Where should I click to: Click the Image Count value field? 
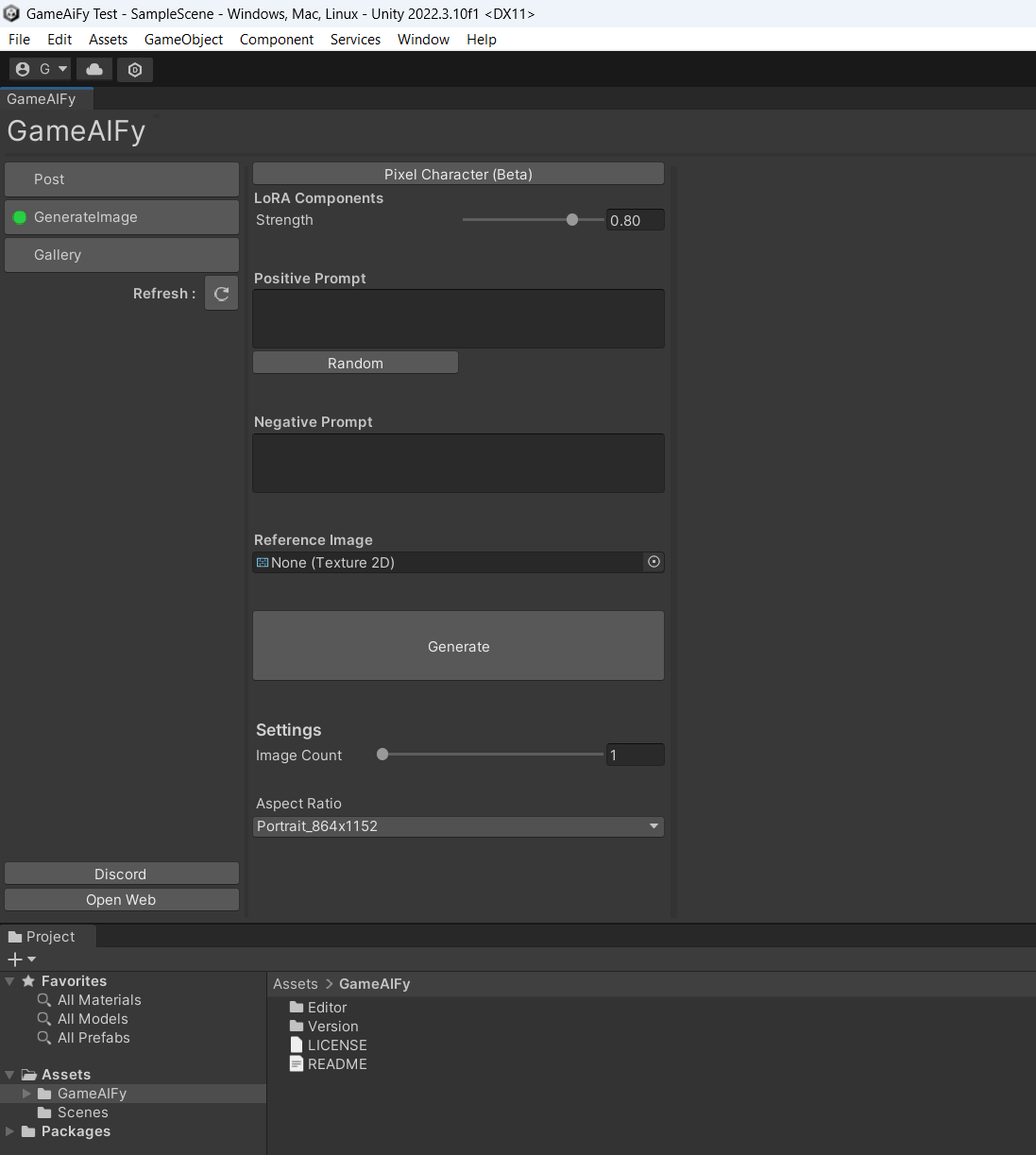(x=635, y=755)
